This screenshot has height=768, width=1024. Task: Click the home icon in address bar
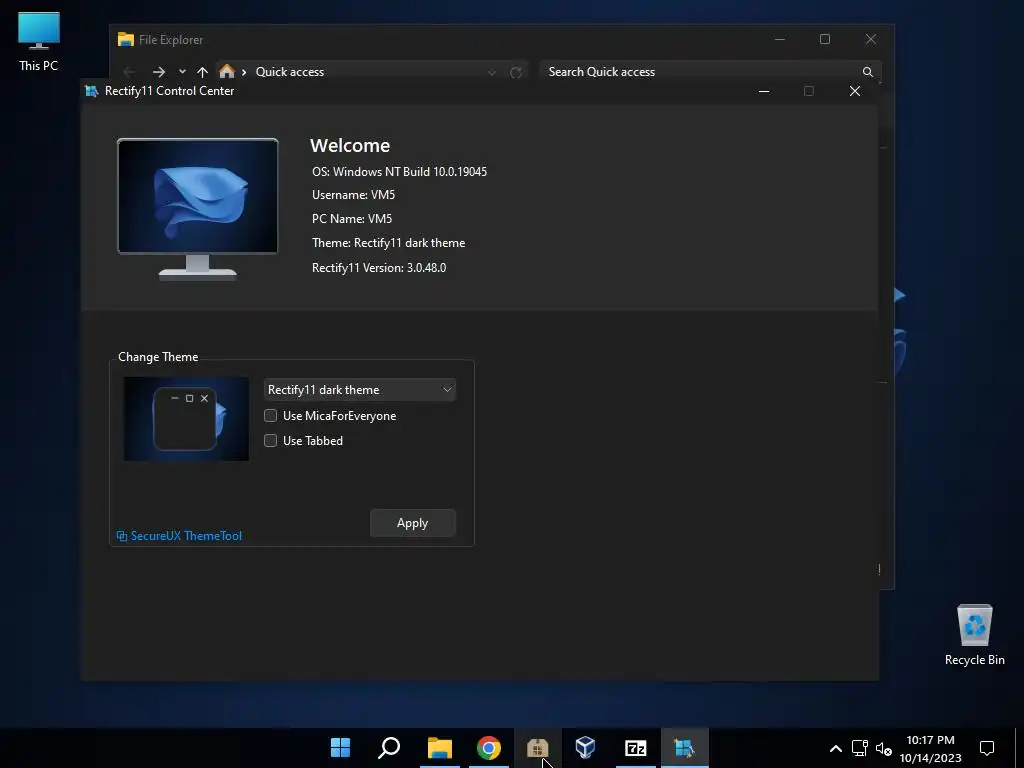[227, 71]
